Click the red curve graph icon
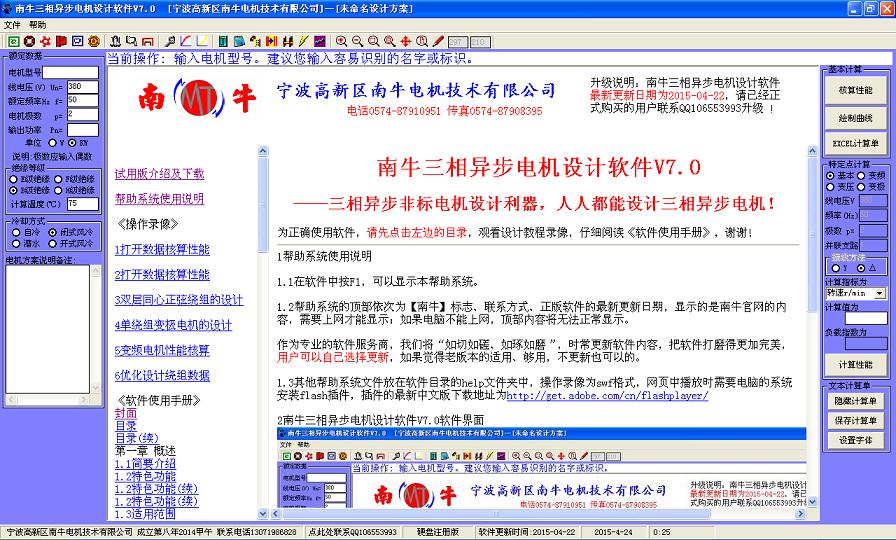 pos(186,41)
